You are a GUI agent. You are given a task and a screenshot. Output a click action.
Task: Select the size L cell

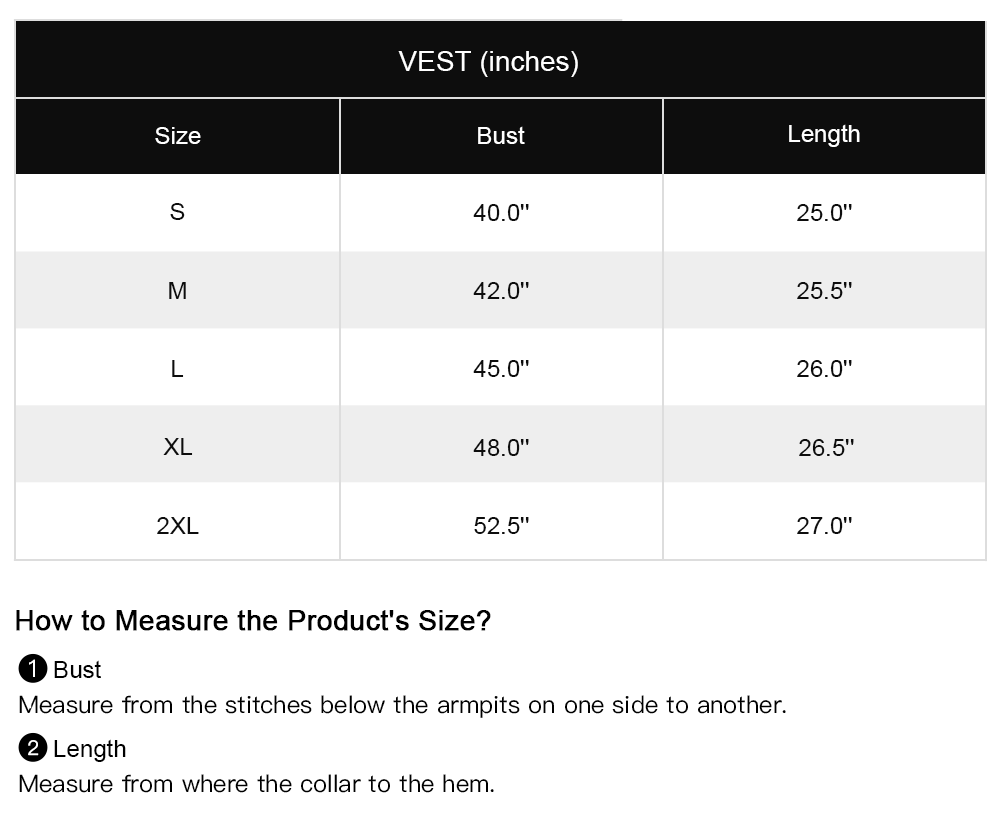177,368
